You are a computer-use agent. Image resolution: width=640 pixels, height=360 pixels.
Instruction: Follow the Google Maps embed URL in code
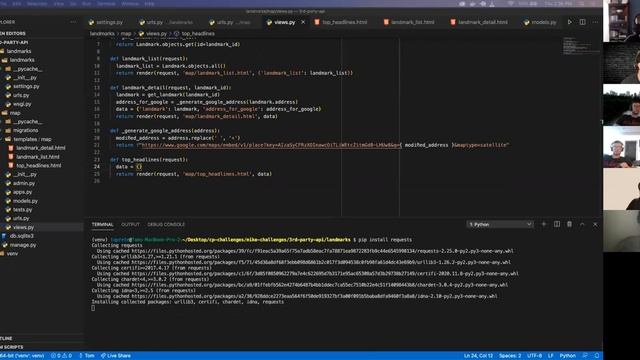point(271,145)
